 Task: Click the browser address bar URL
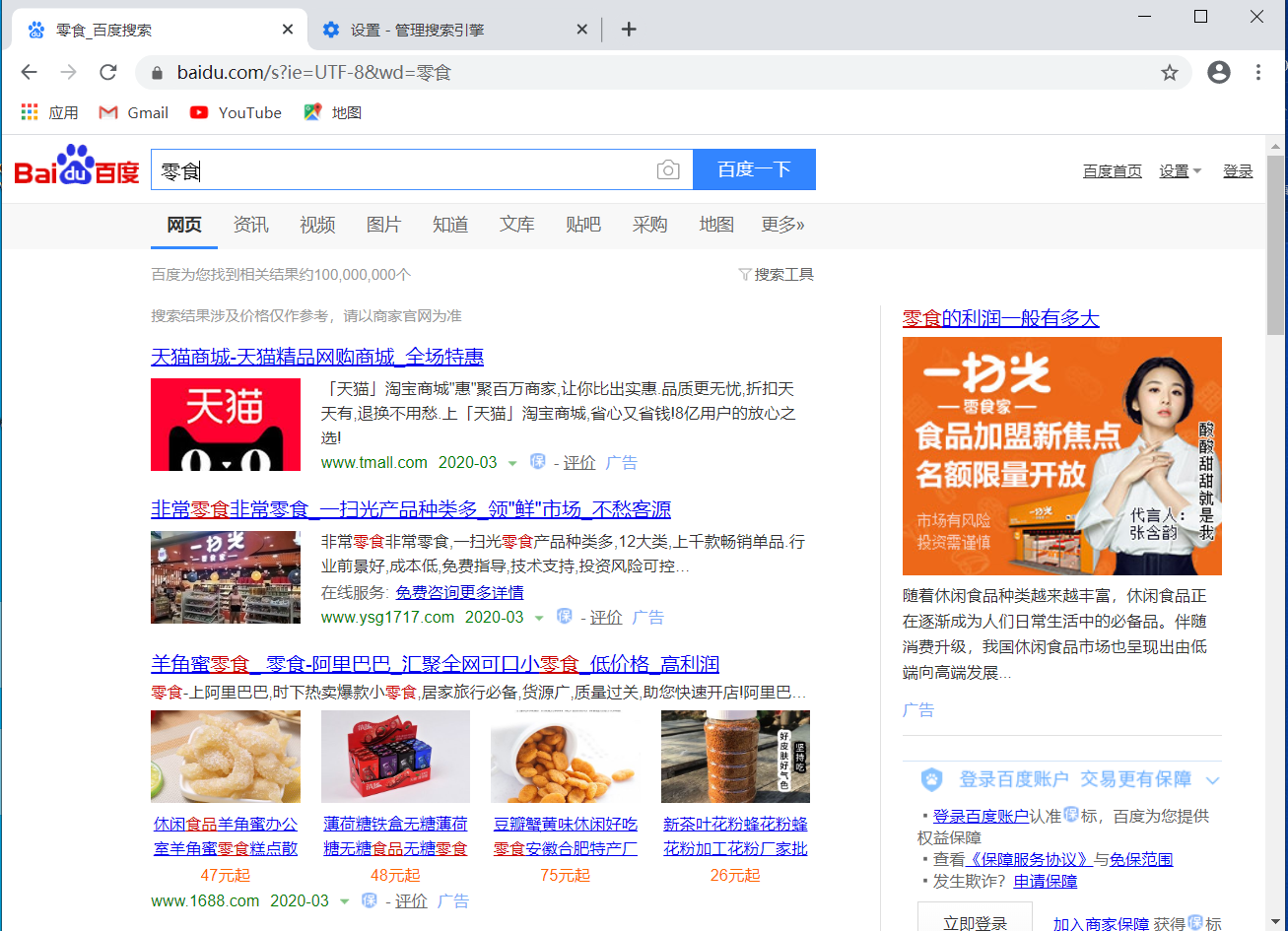tap(314, 72)
